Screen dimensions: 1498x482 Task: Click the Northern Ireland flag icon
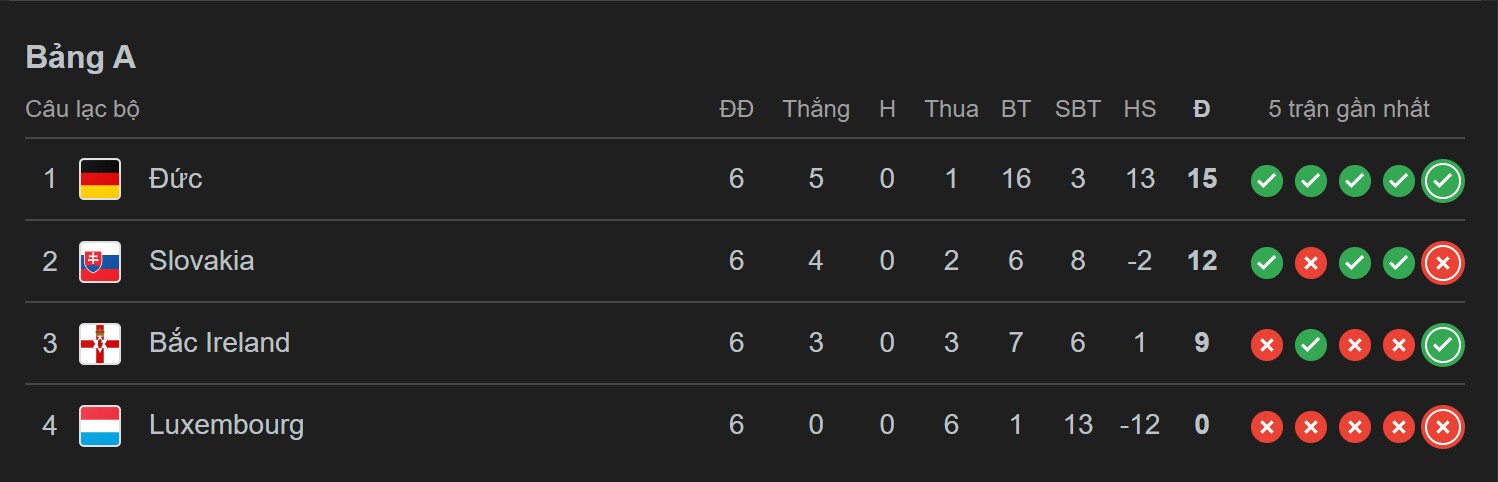[100, 343]
